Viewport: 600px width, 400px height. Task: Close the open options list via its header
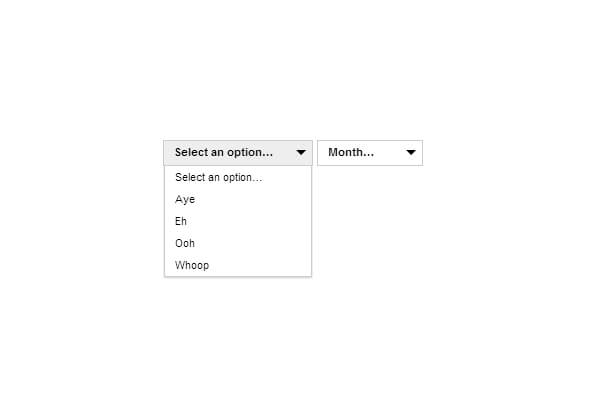coord(238,153)
